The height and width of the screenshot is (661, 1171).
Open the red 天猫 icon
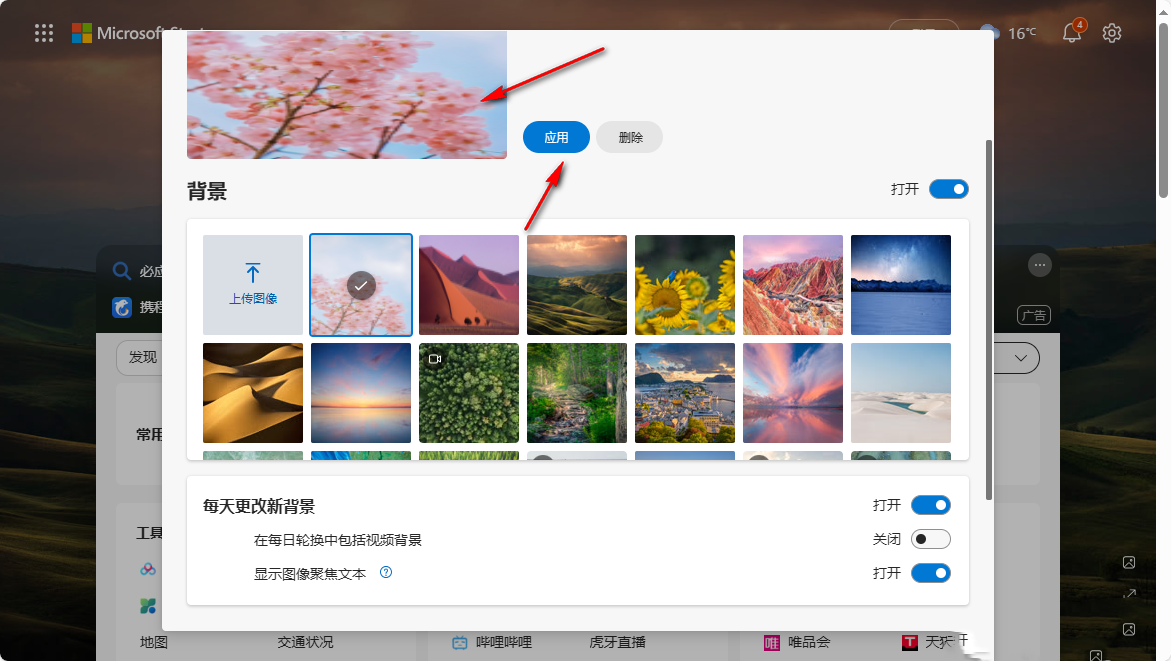(910, 642)
